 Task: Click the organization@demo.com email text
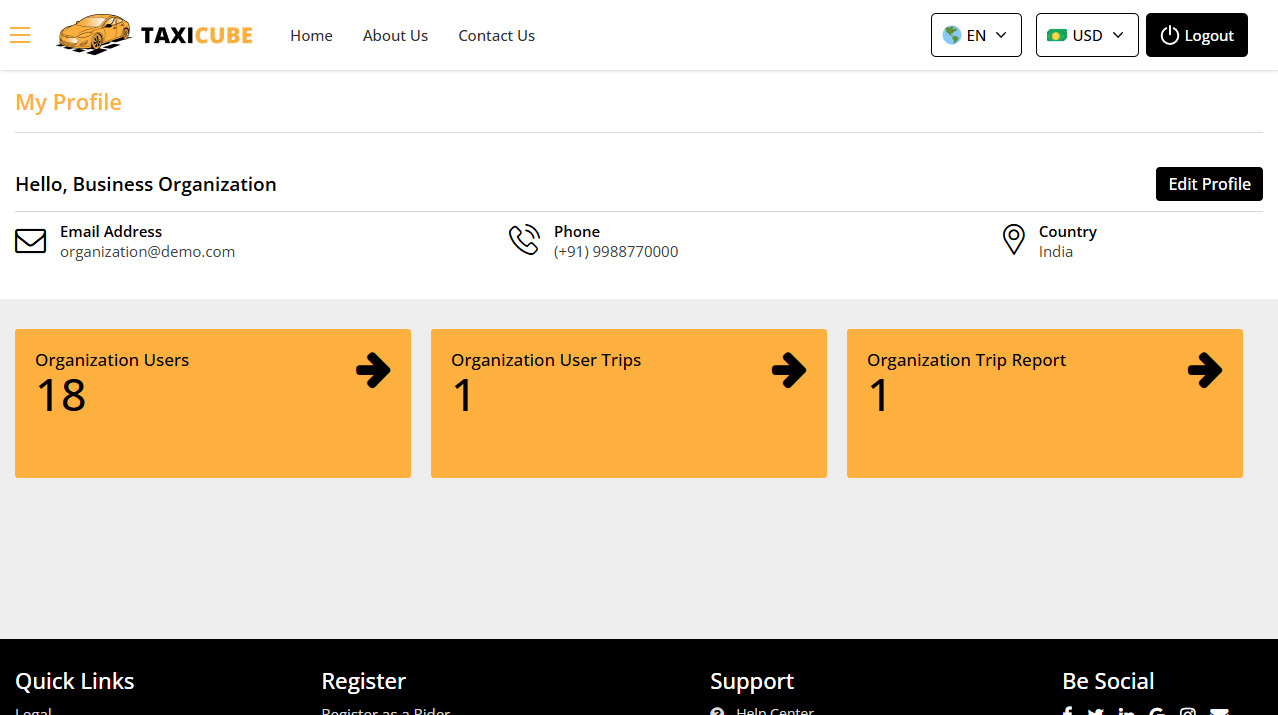point(147,251)
